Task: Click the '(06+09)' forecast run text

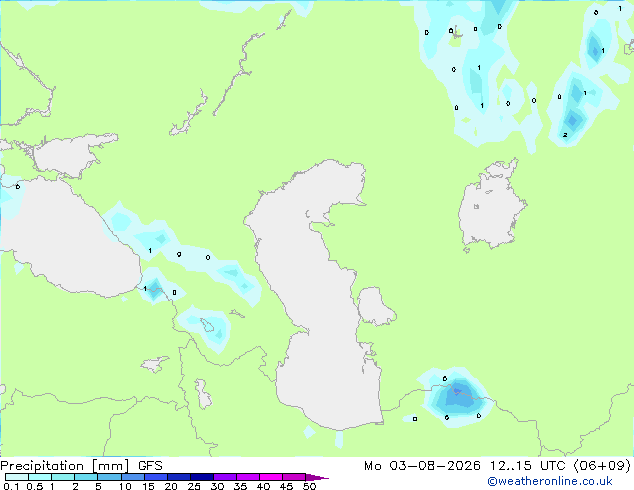Action: (x=602, y=466)
